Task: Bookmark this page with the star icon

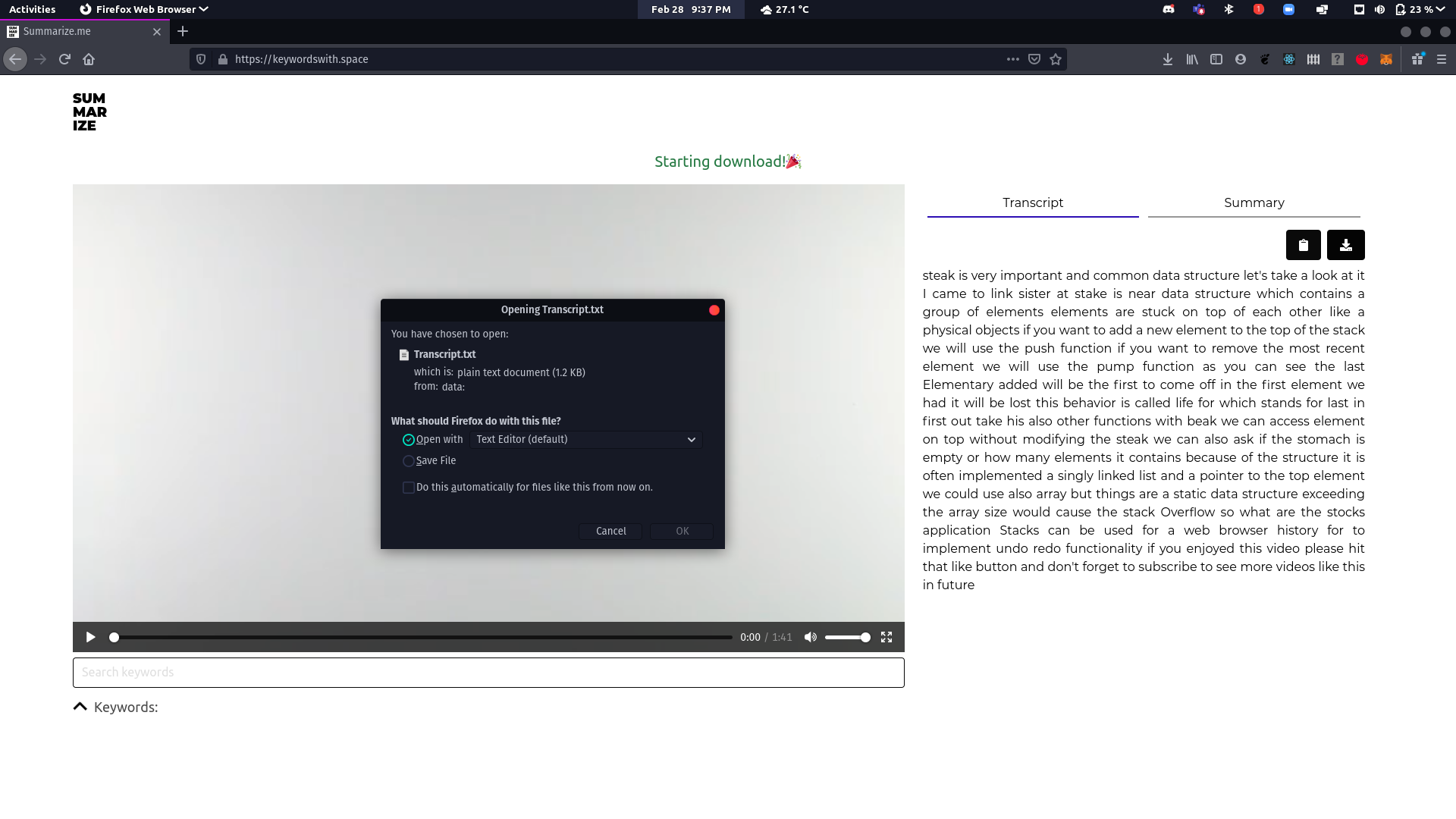Action: coord(1056,59)
